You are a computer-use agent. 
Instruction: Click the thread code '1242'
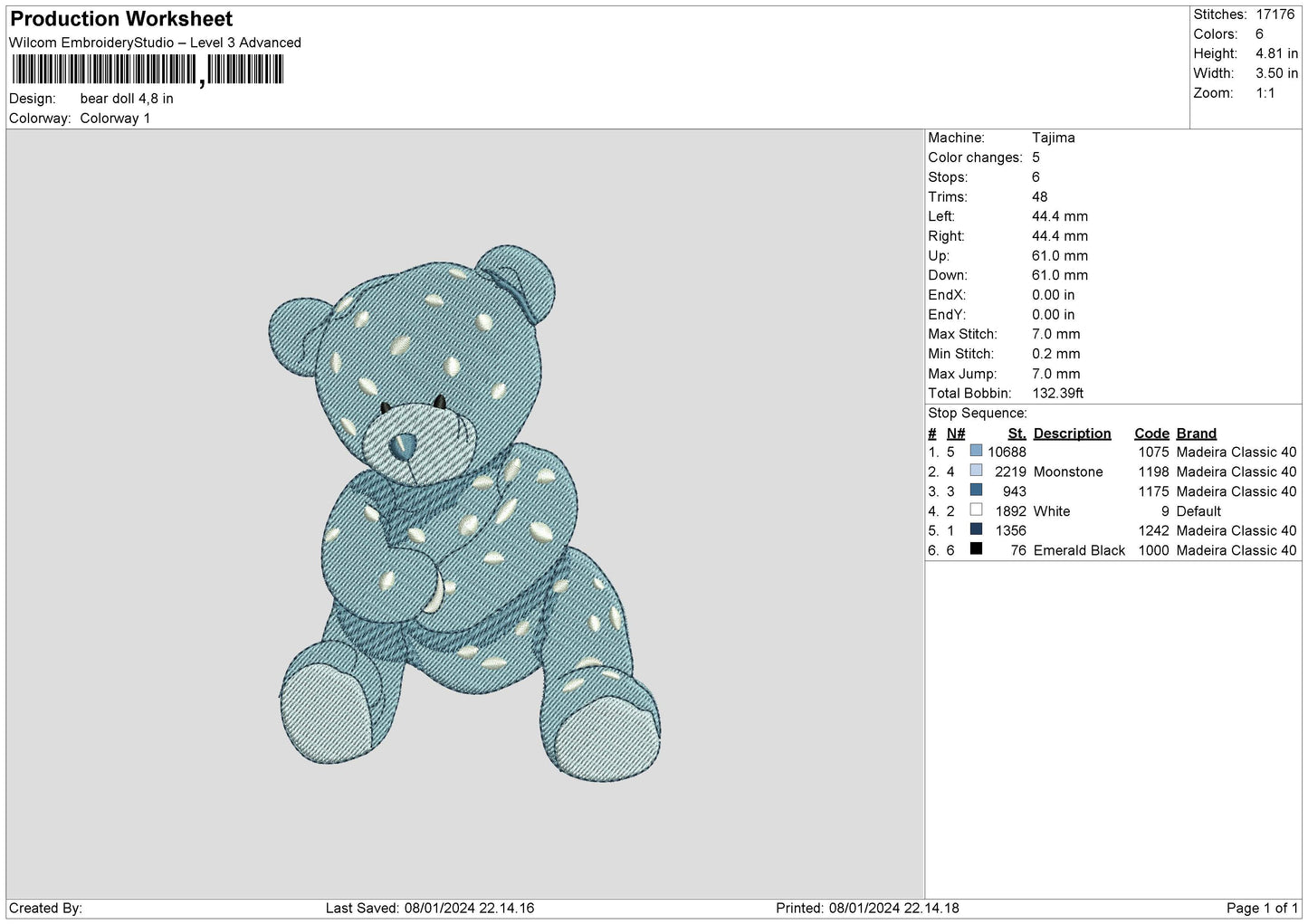click(x=1154, y=530)
